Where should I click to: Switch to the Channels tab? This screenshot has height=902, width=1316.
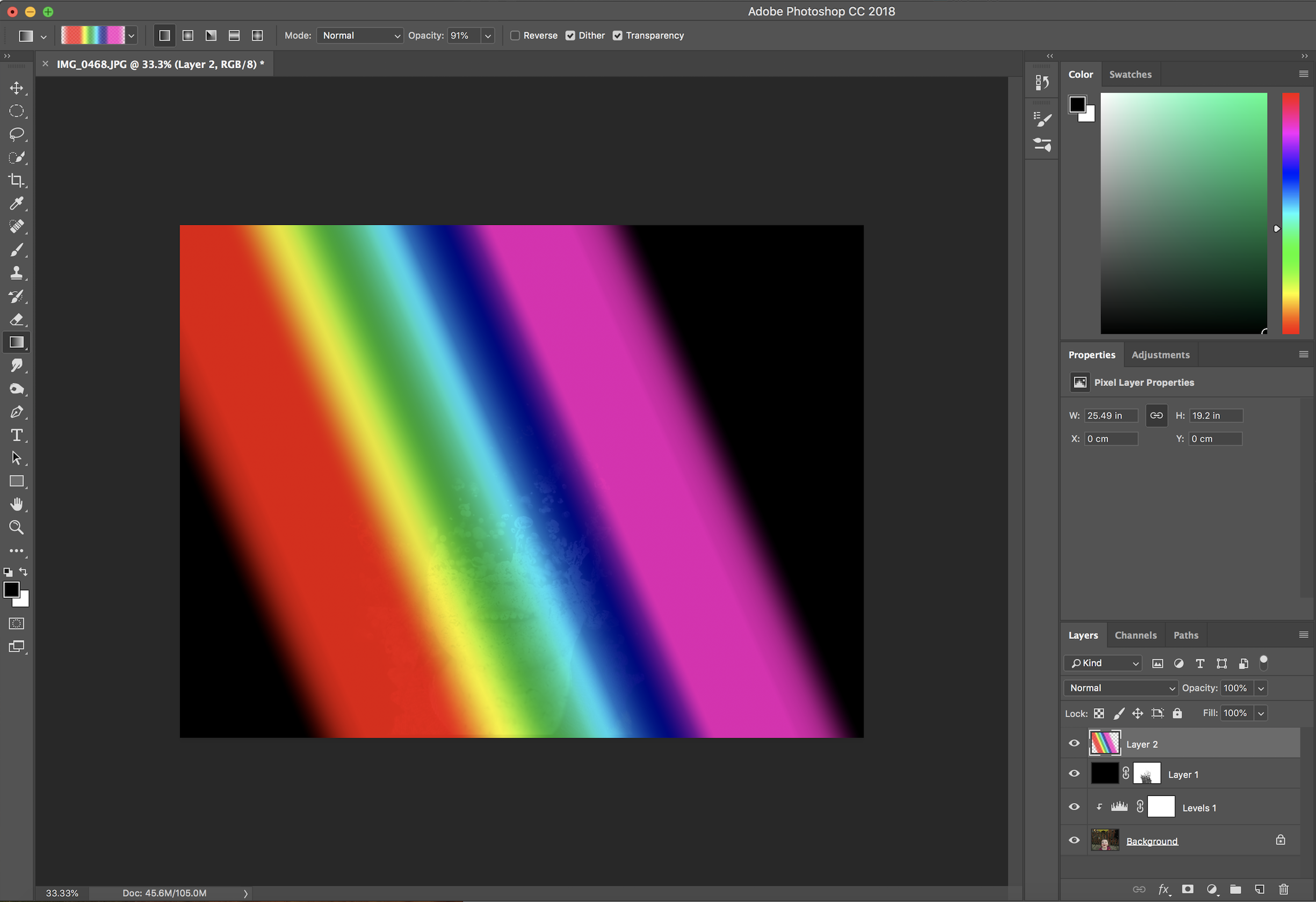point(1136,635)
